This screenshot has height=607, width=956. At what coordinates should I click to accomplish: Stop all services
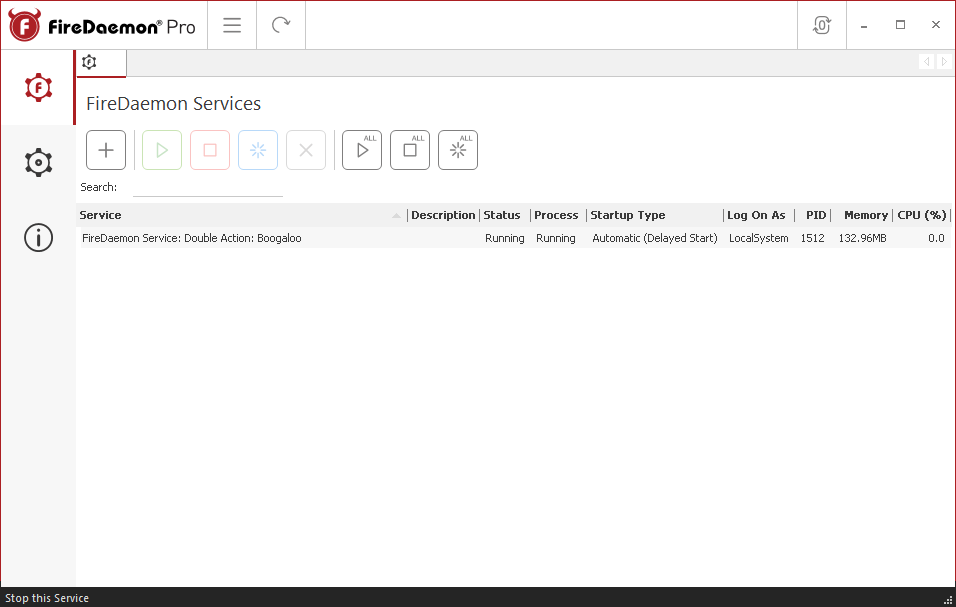[x=410, y=150]
